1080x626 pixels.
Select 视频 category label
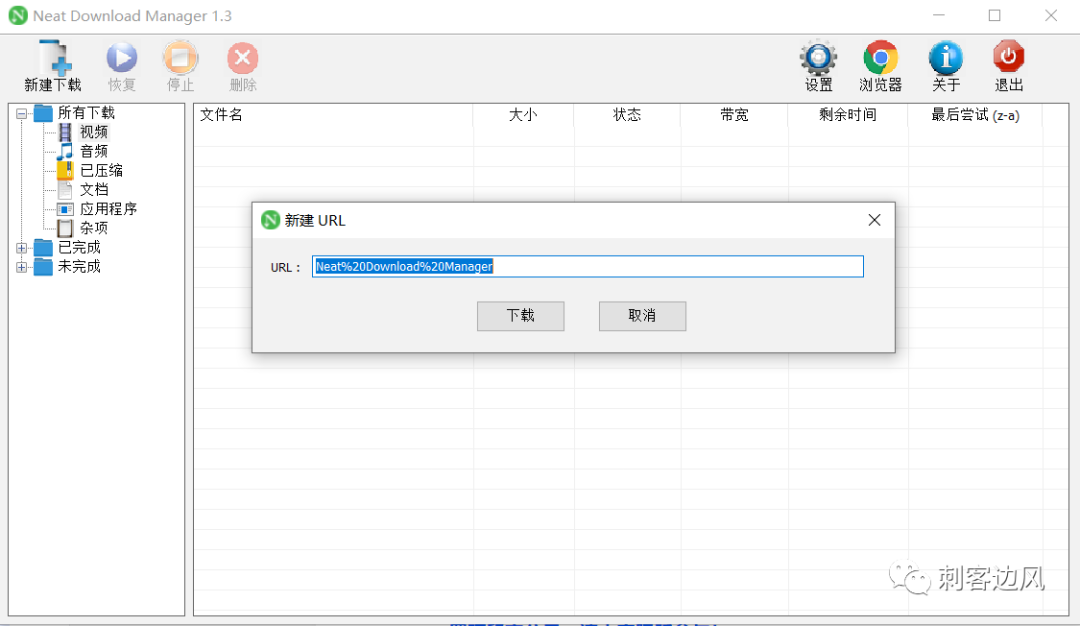(x=94, y=132)
